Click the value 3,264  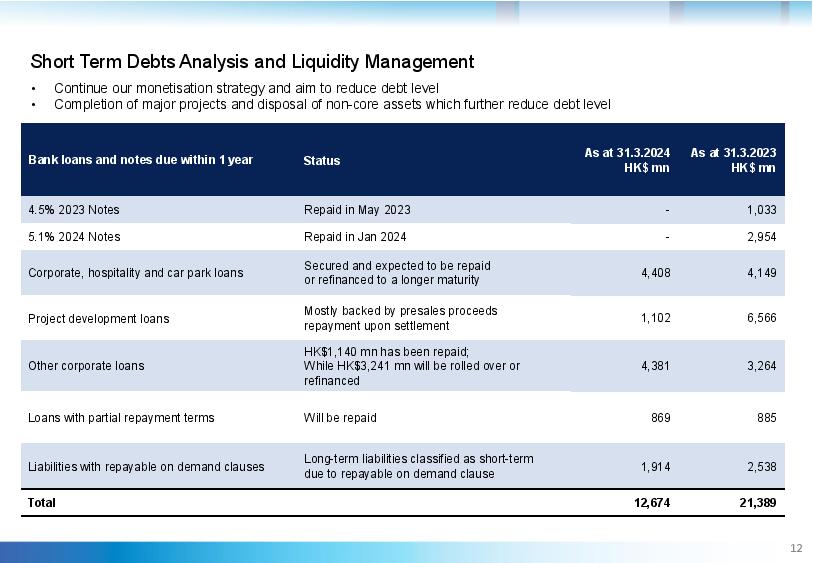pyautogui.click(x=762, y=366)
